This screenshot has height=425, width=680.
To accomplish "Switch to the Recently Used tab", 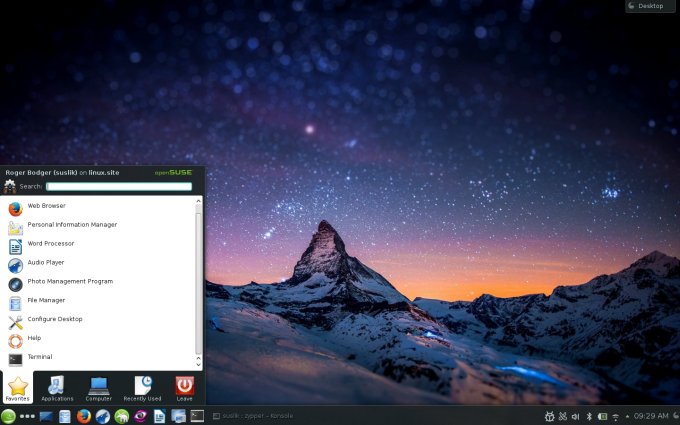I will point(142,388).
